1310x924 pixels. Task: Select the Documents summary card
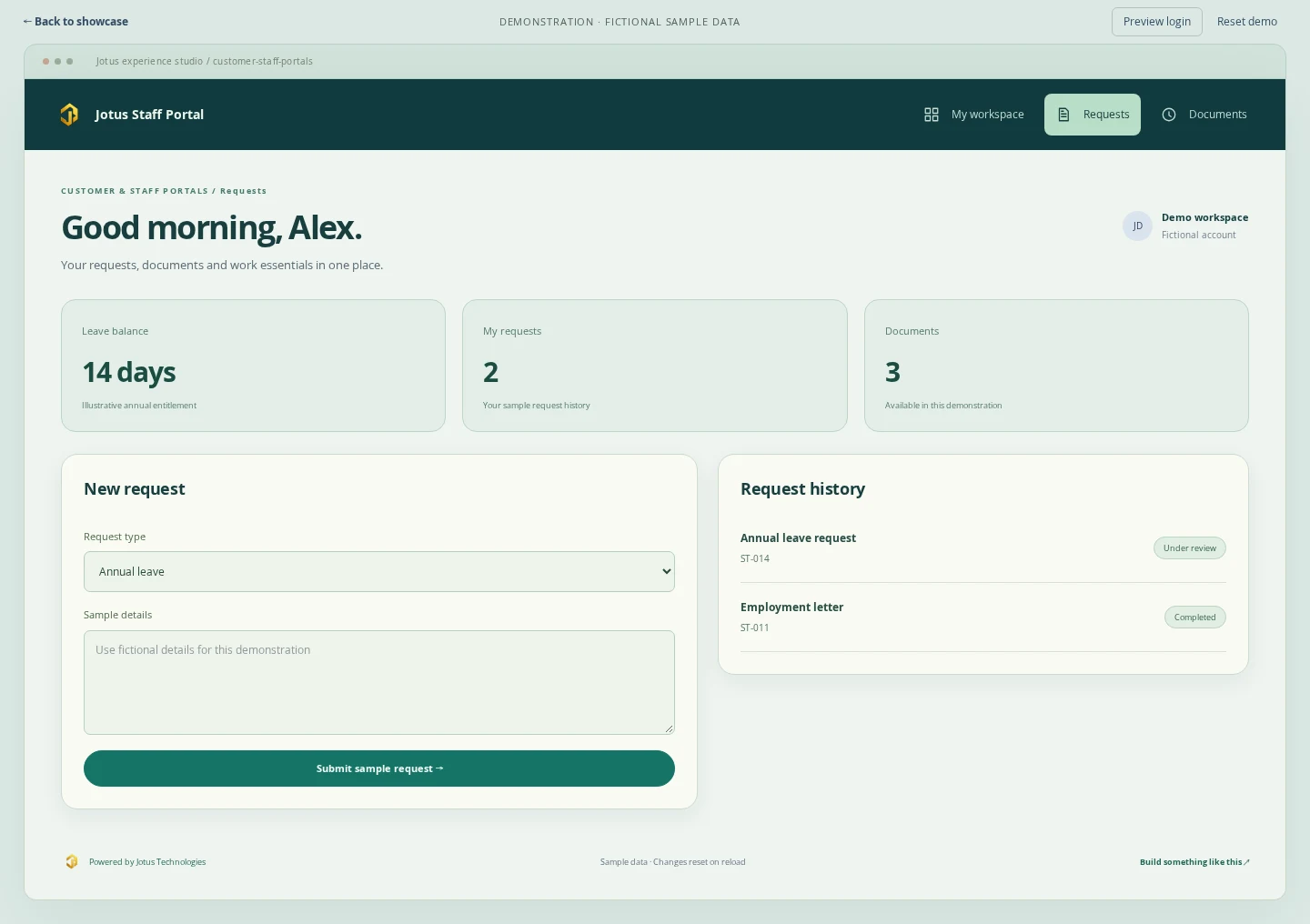(x=1056, y=366)
